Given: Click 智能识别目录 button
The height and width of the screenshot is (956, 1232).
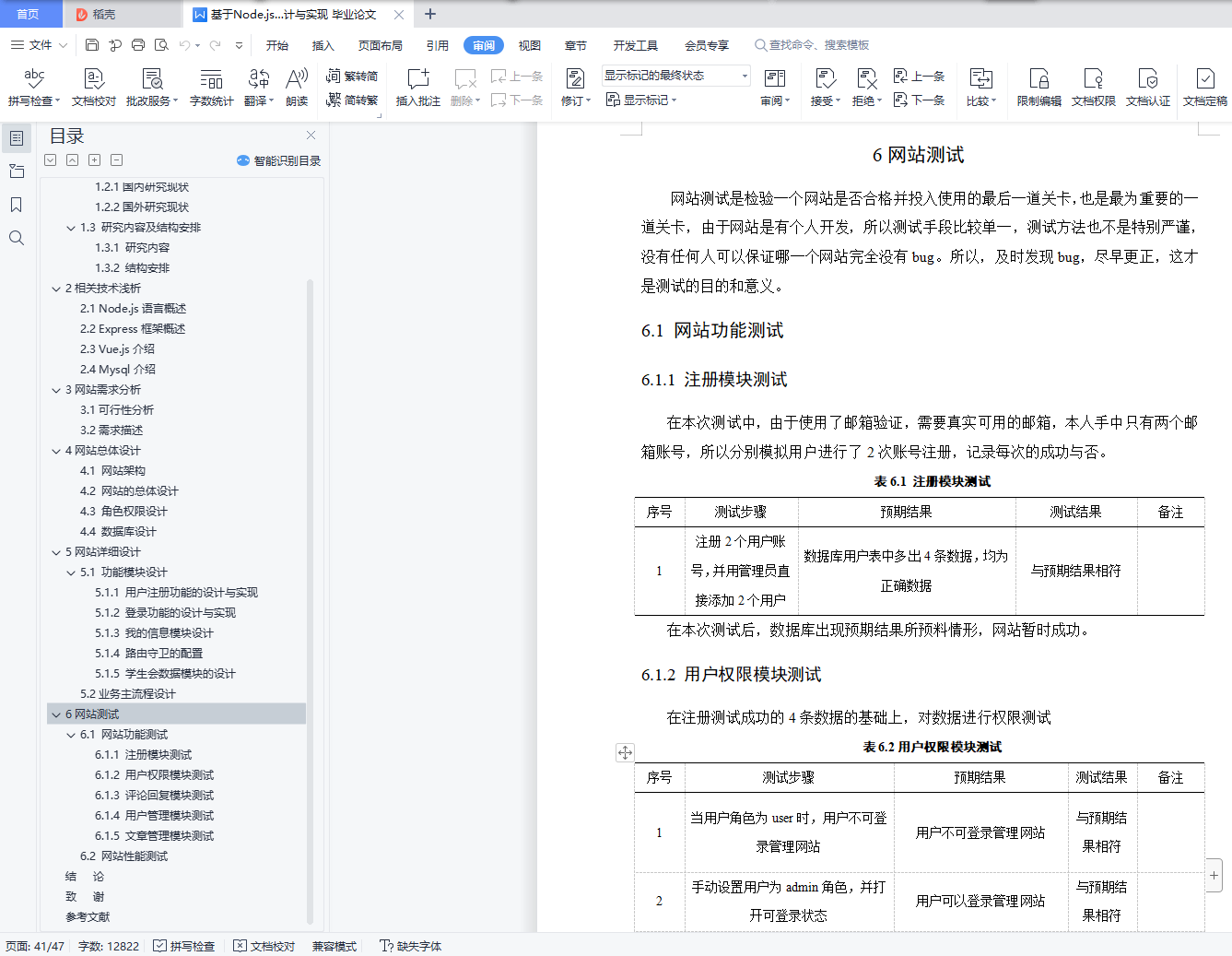Looking at the screenshot, I should click(x=279, y=160).
